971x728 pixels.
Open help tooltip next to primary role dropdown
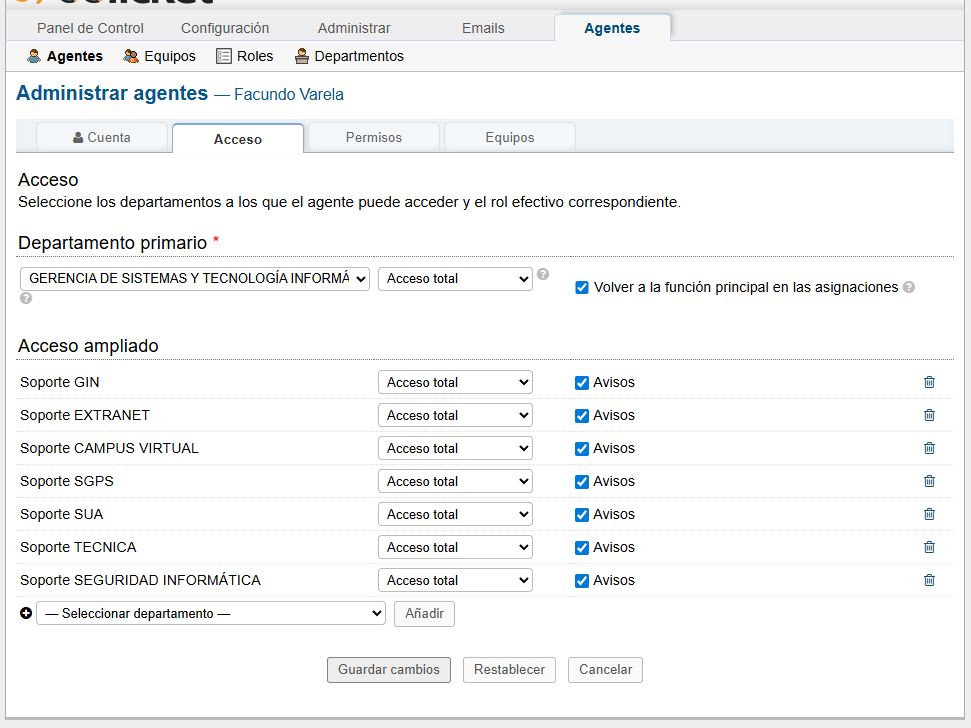pyautogui.click(x=543, y=274)
